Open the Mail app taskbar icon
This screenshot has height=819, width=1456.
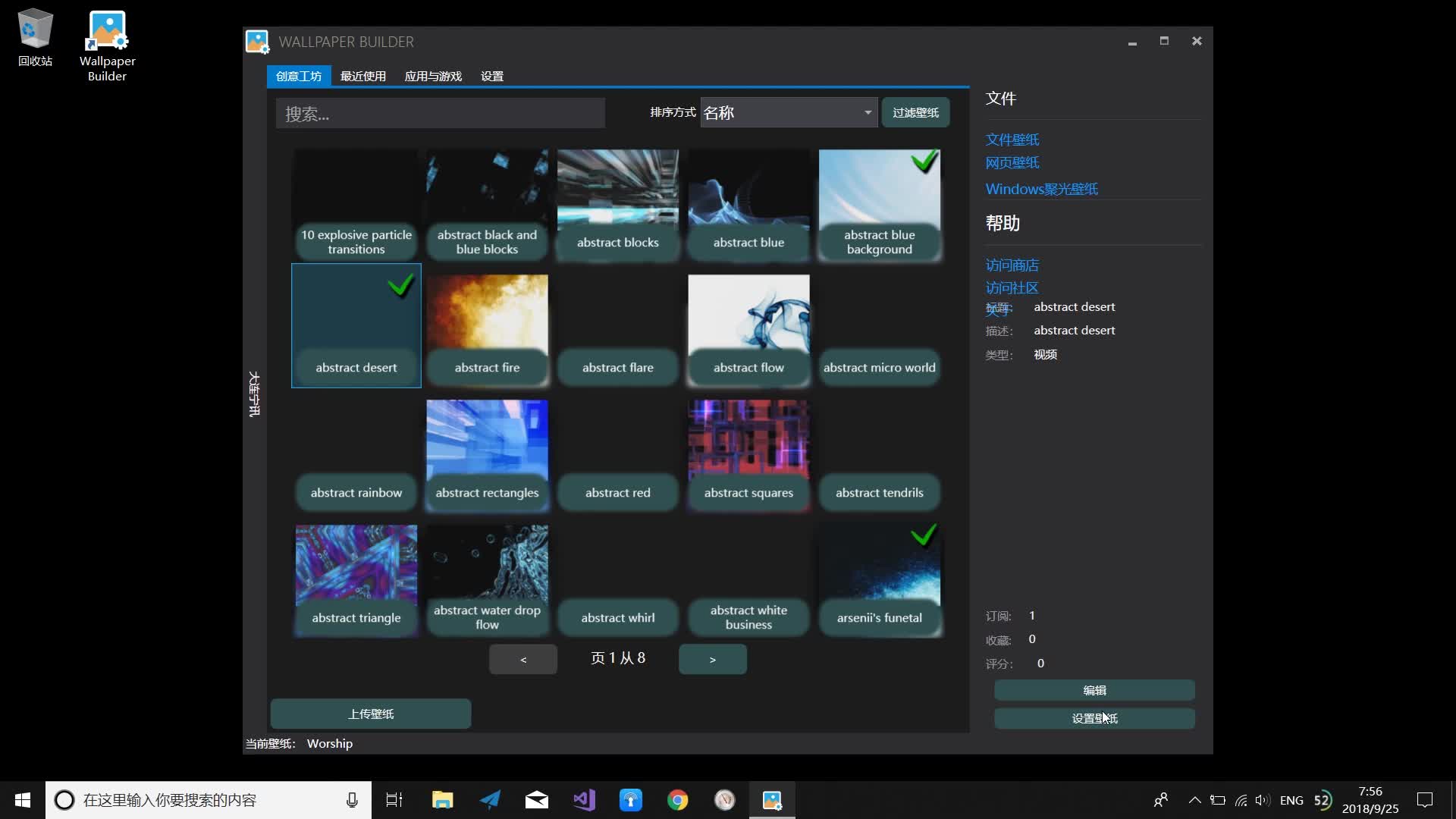[536, 800]
